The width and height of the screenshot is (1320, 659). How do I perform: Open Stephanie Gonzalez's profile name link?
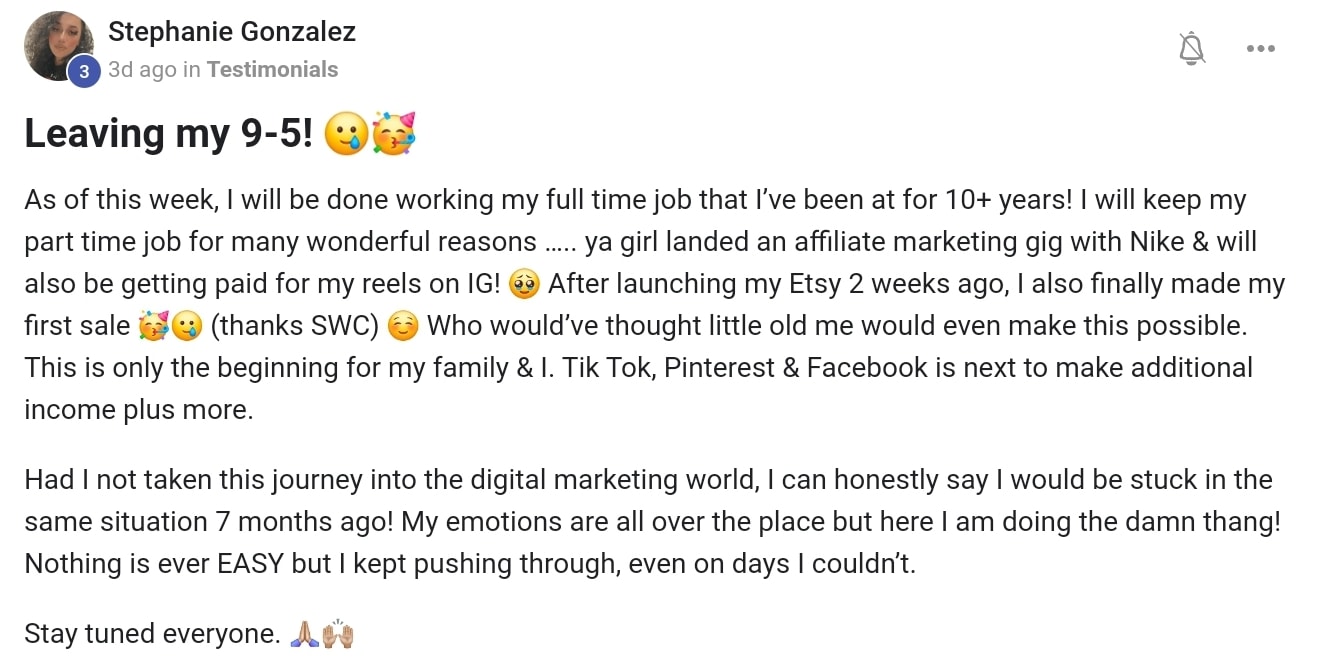coord(231,32)
